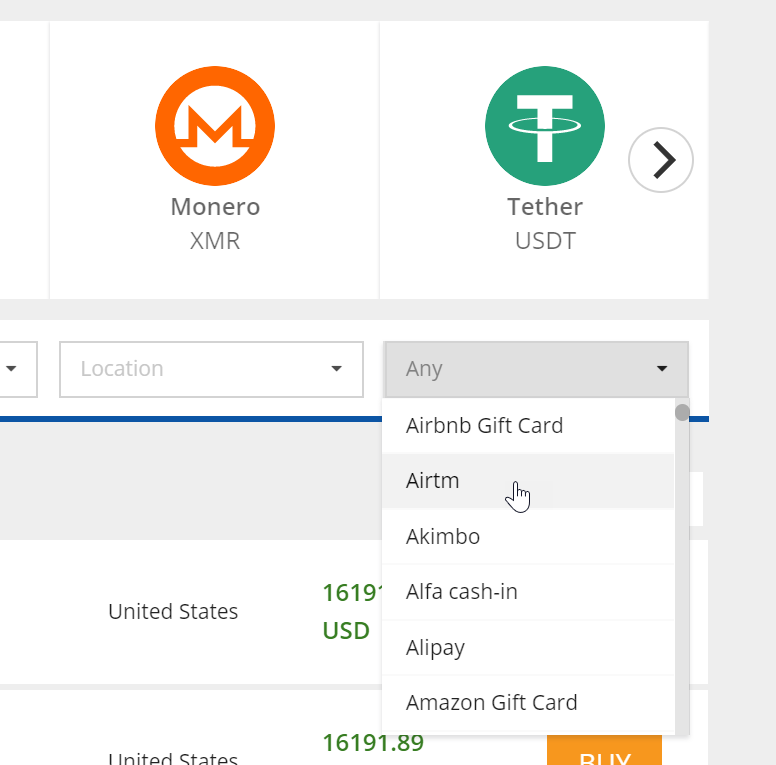Viewport: 776px width, 765px height.
Task: Show next coins with the right arrow
Action: (x=661, y=160)
